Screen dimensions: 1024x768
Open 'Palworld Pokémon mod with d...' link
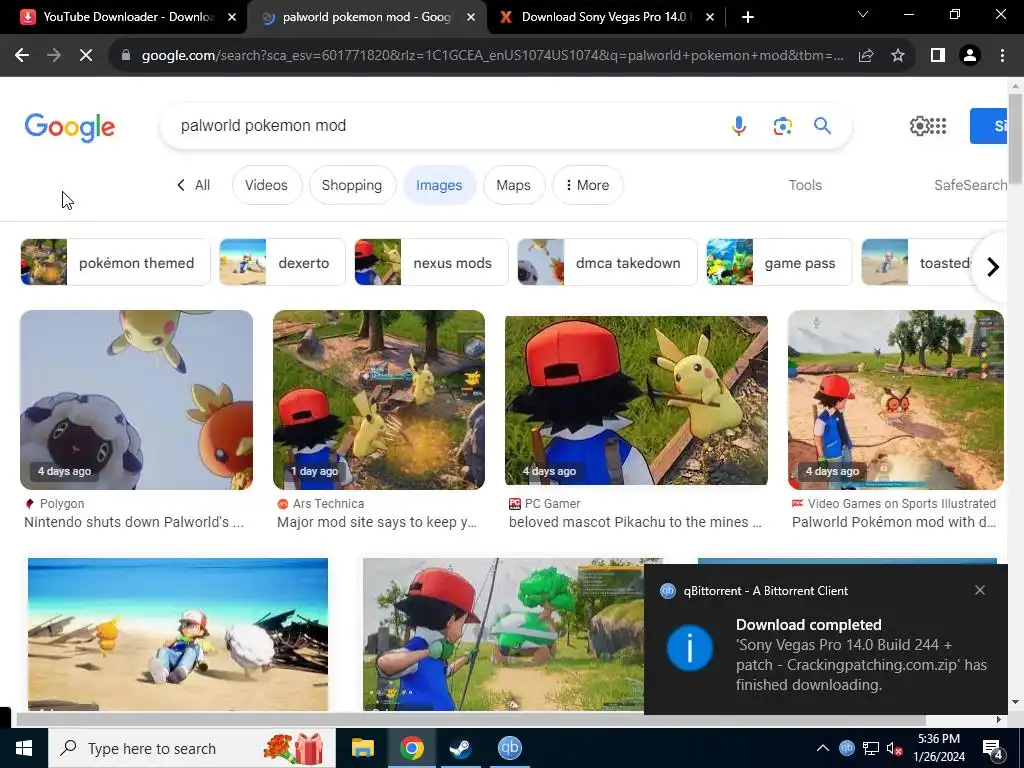point(893,522)
